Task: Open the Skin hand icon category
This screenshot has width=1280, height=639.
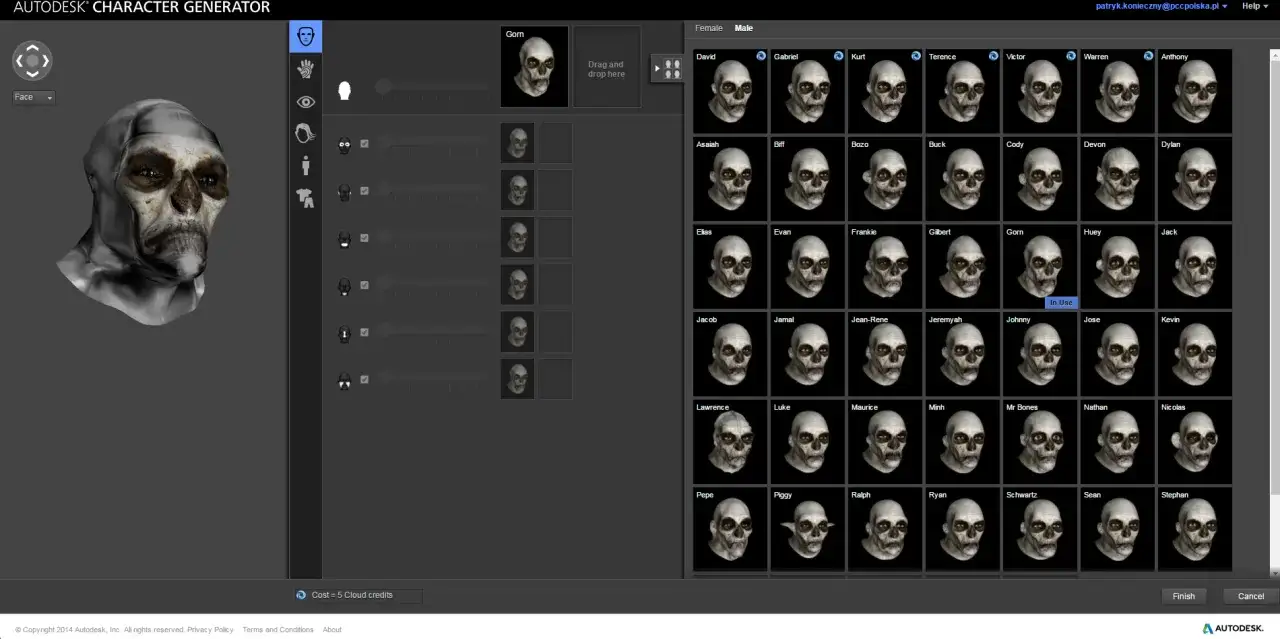Action: pyautogui.click(x=306, y=69)
